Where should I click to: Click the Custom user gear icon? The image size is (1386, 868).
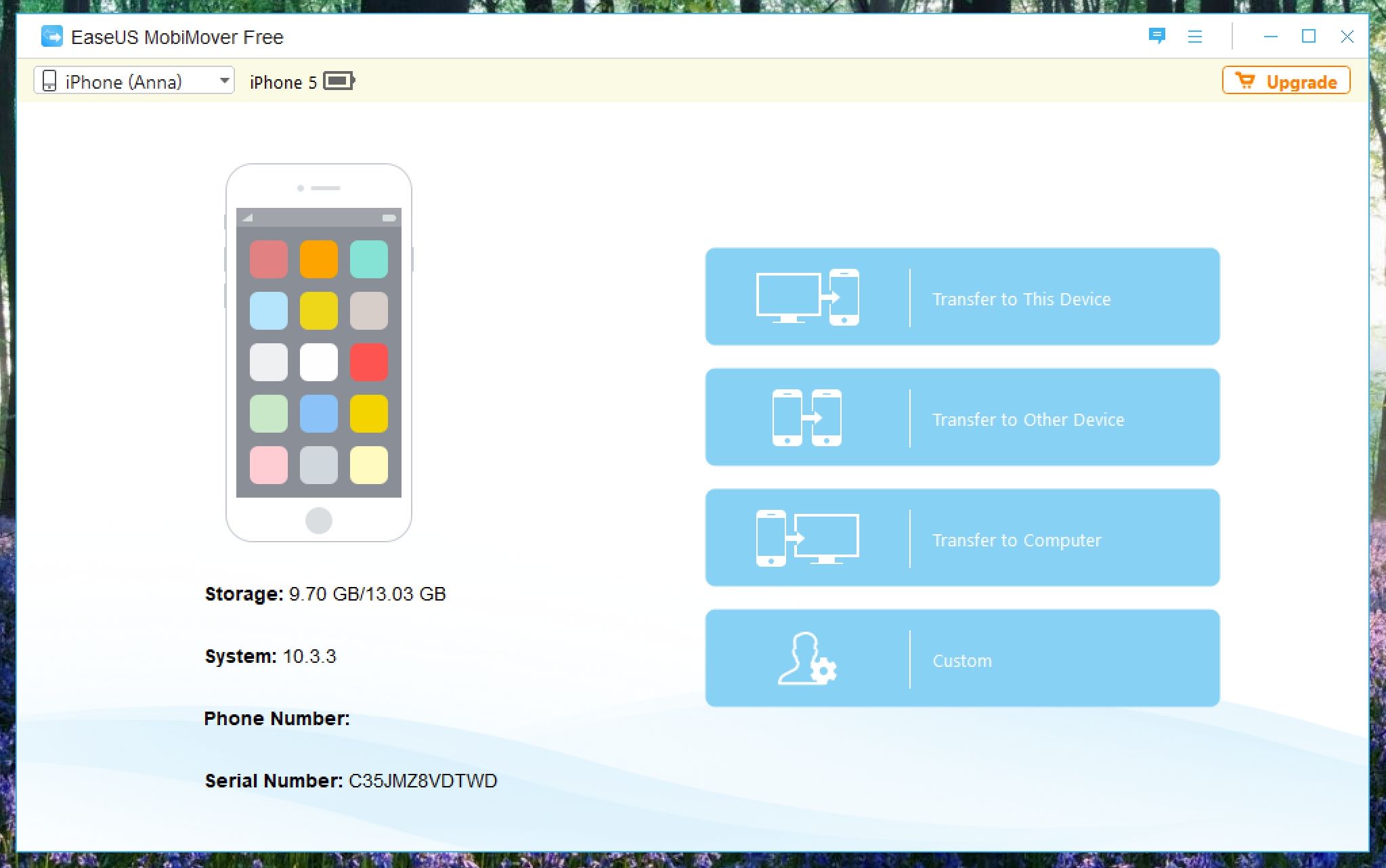807,659
